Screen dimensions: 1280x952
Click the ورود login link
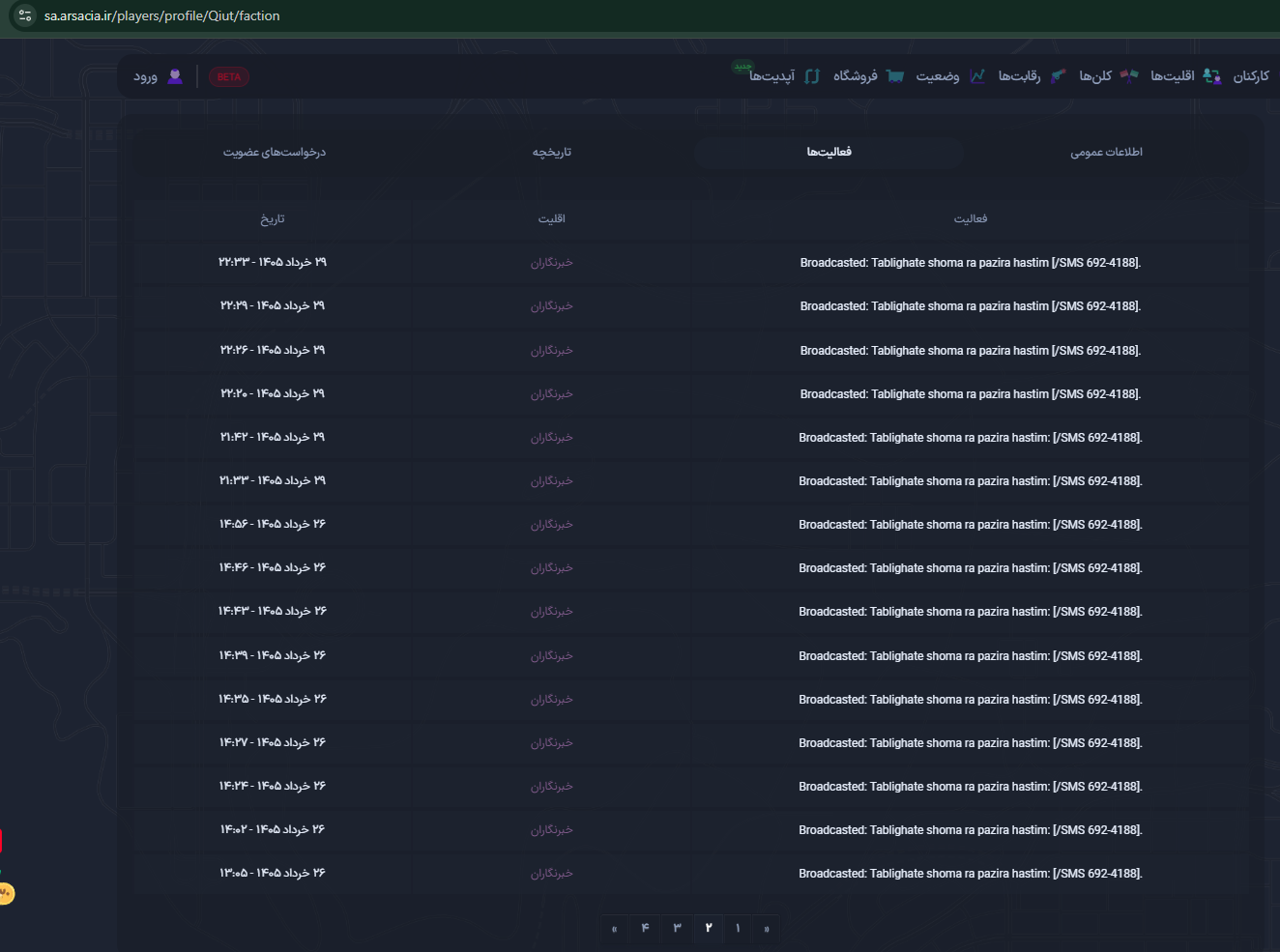(146, 76)
